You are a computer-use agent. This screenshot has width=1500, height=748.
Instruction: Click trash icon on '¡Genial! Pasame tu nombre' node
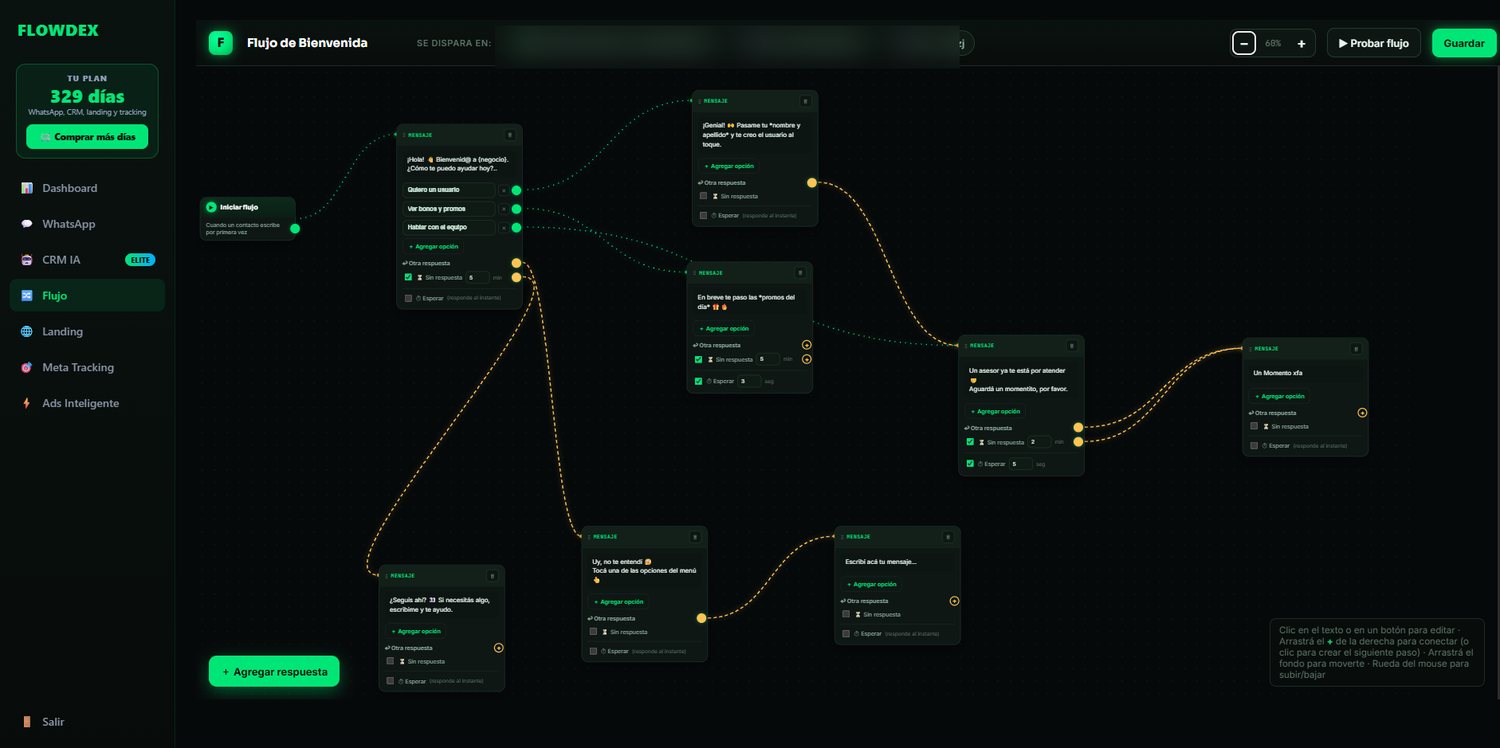tap(805, 101)
